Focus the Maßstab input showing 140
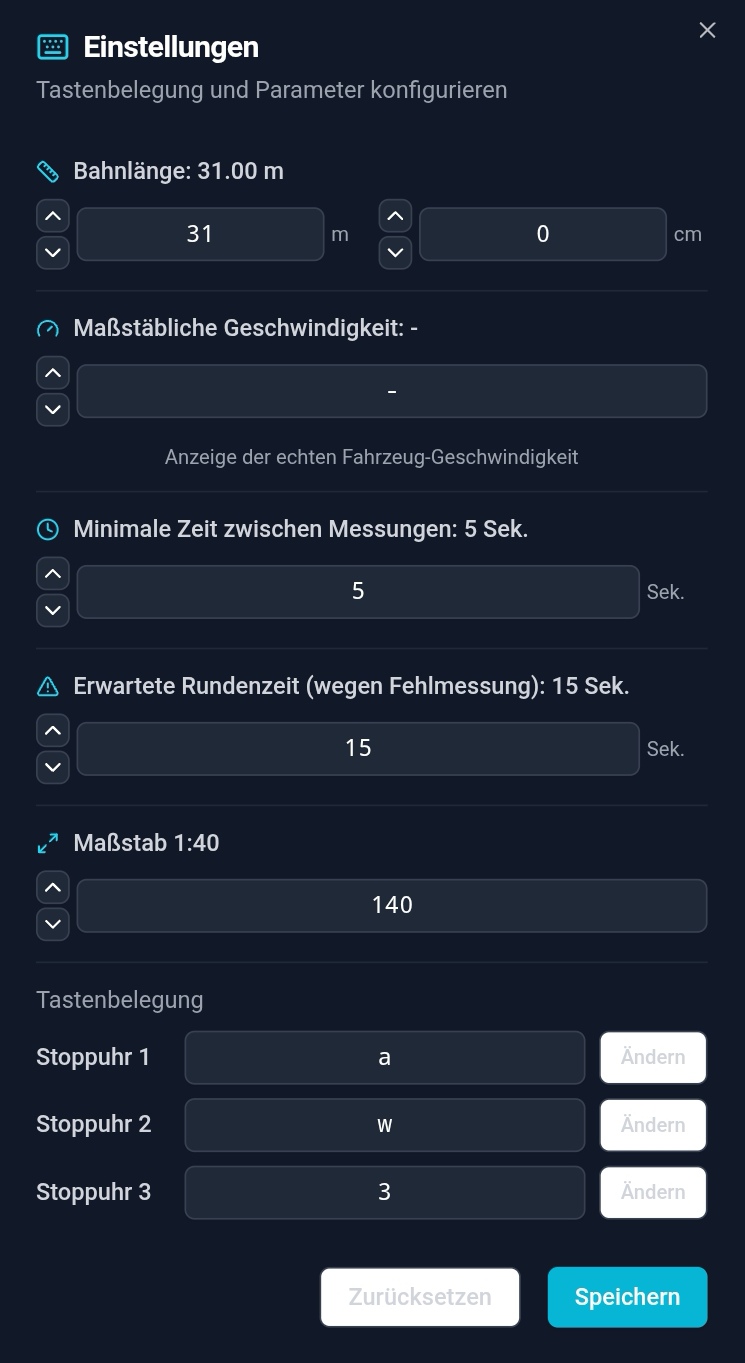 [391, 905]
